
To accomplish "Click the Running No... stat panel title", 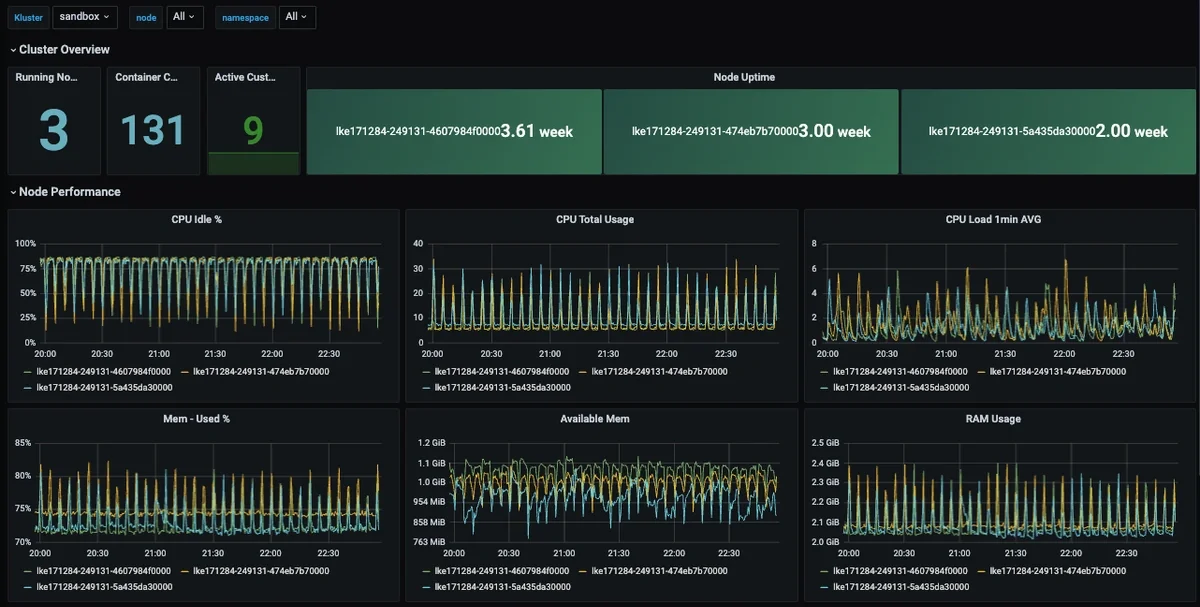I will 47,77.
